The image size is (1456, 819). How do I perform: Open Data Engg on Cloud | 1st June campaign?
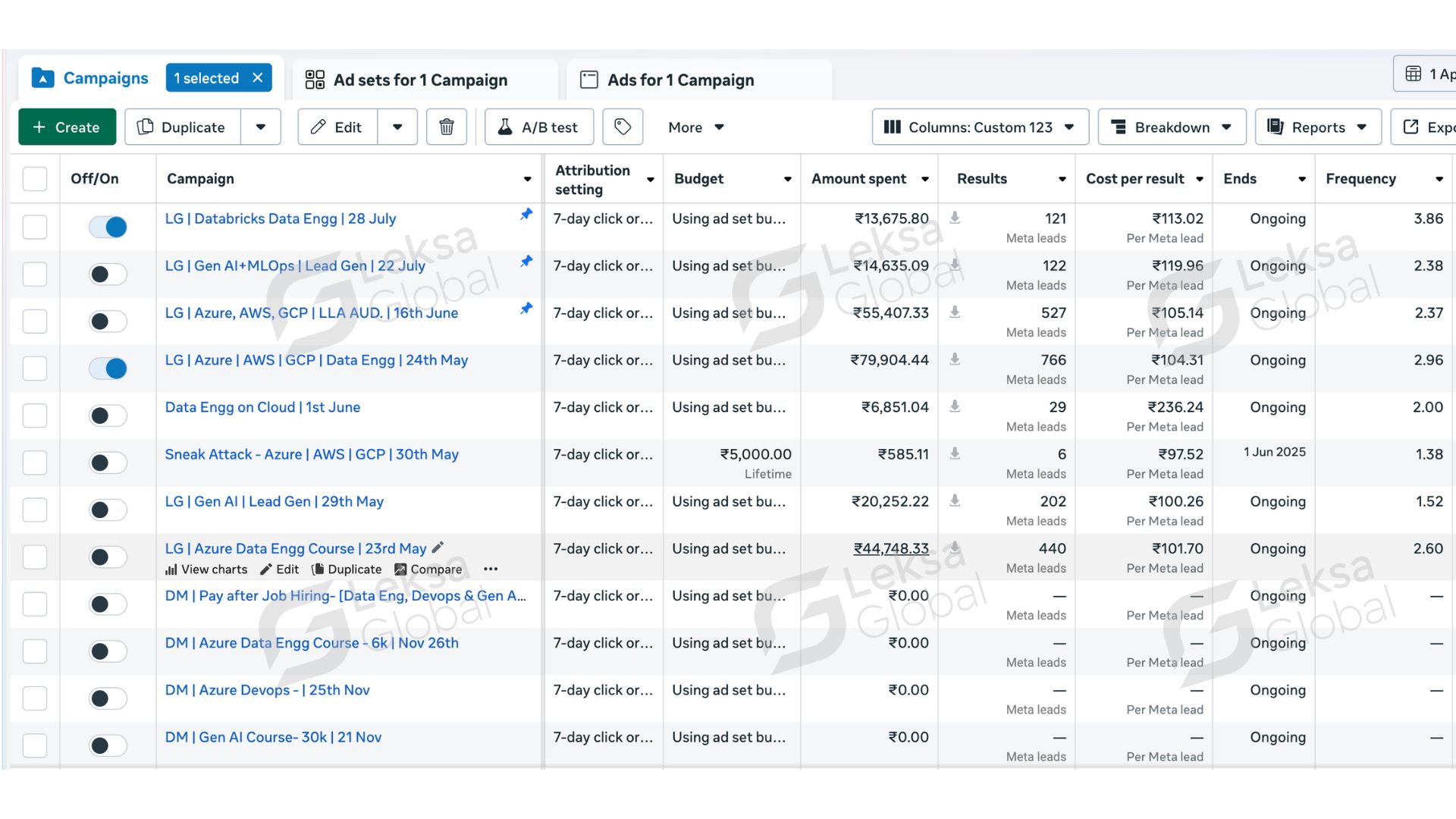[x=262, y=407]
